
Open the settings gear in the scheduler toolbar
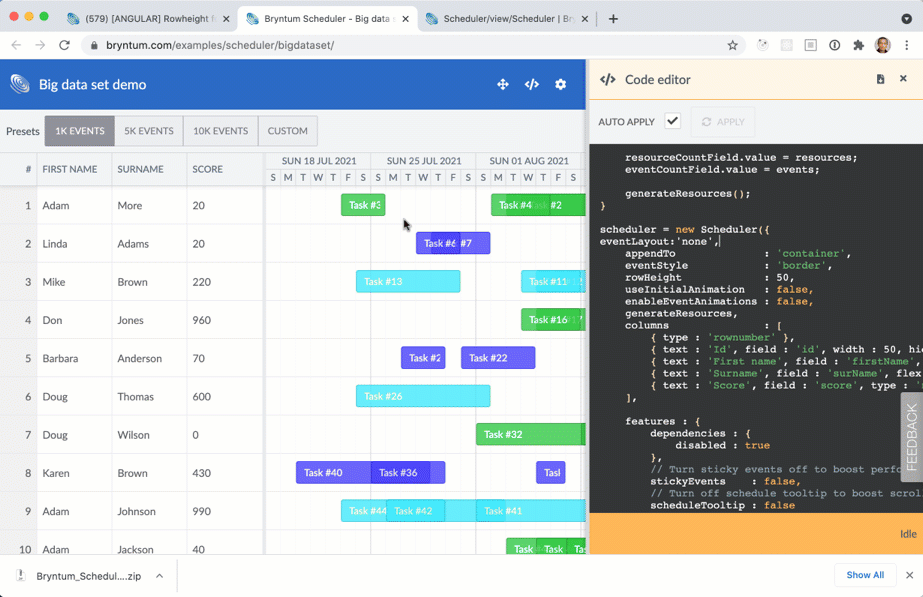click(561, 85)
